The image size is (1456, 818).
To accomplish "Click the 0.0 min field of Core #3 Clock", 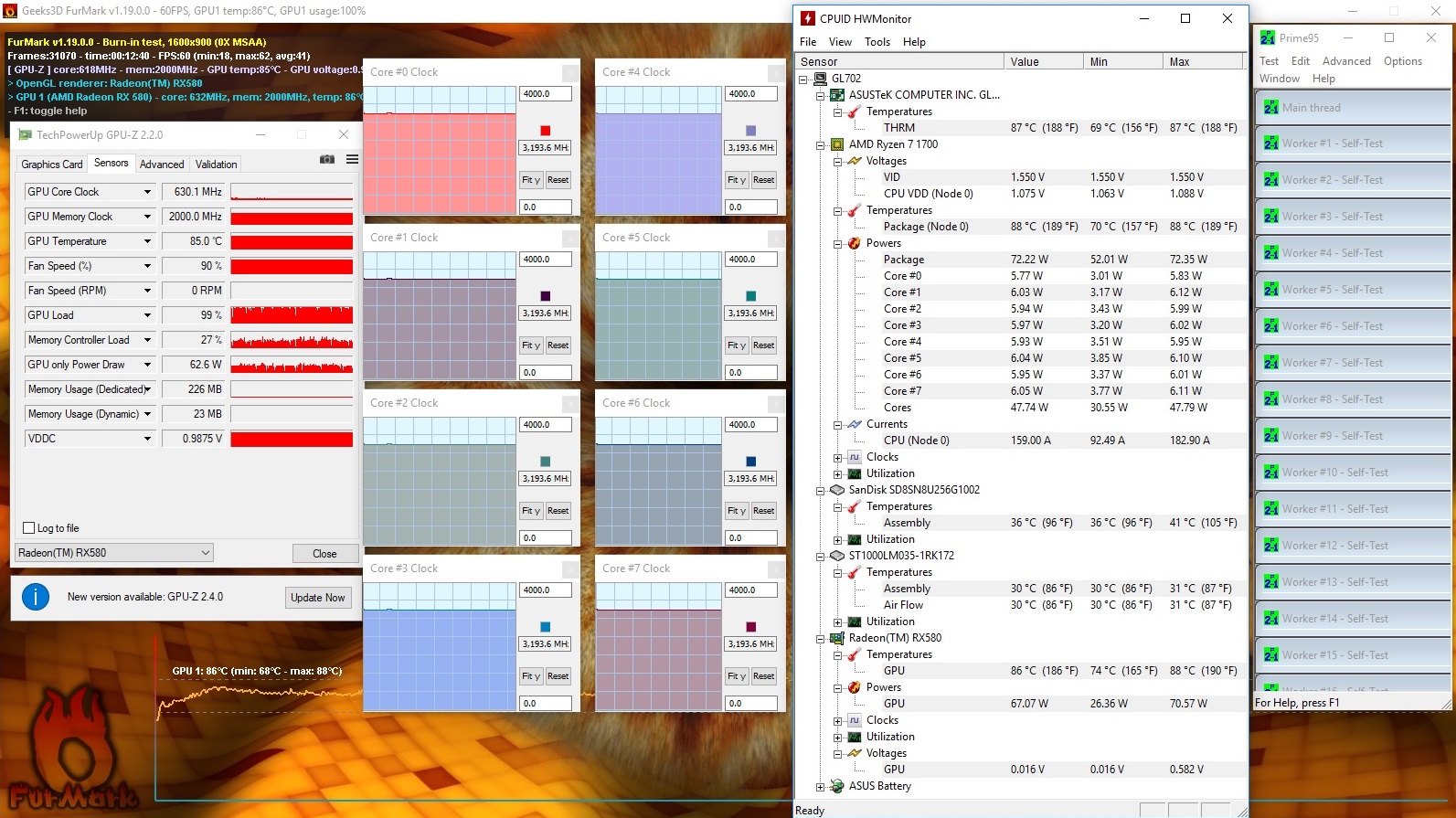I will coord(546,704).
